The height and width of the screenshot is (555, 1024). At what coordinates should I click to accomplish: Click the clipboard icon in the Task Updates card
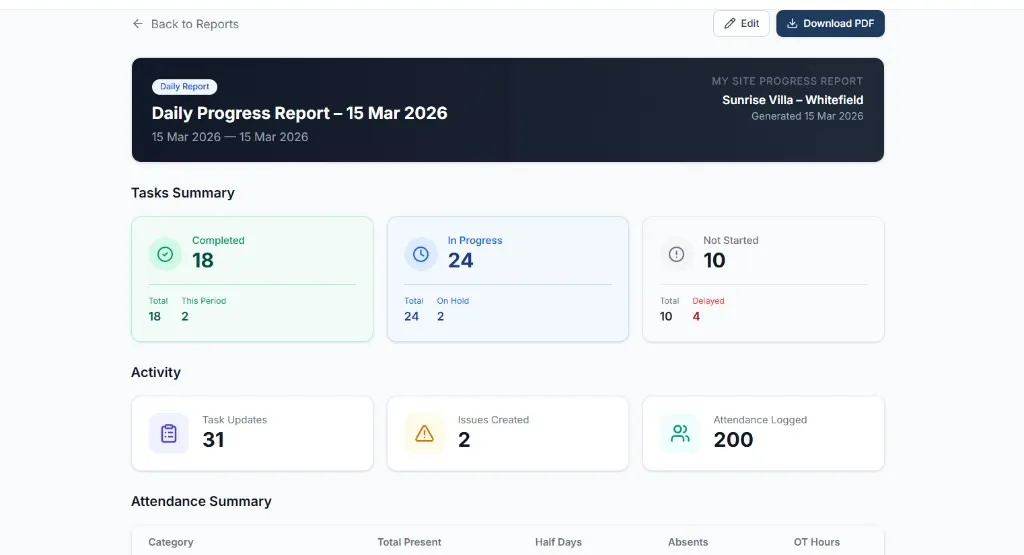coord(169,434)
